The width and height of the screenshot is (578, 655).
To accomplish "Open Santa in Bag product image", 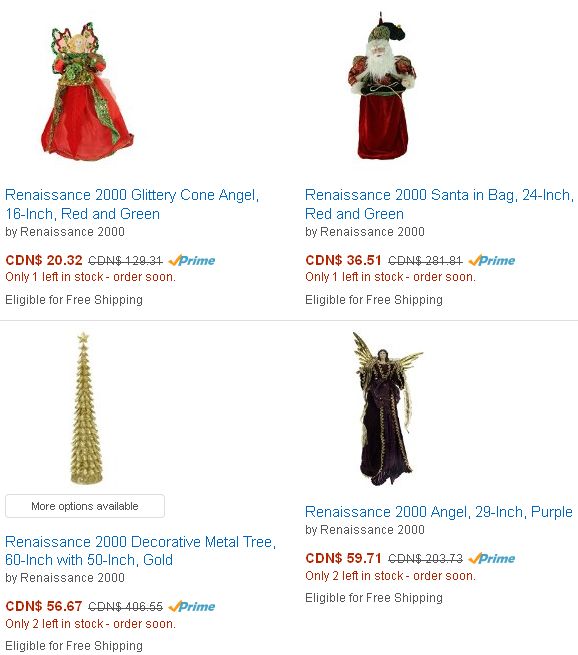I will 382,86.
